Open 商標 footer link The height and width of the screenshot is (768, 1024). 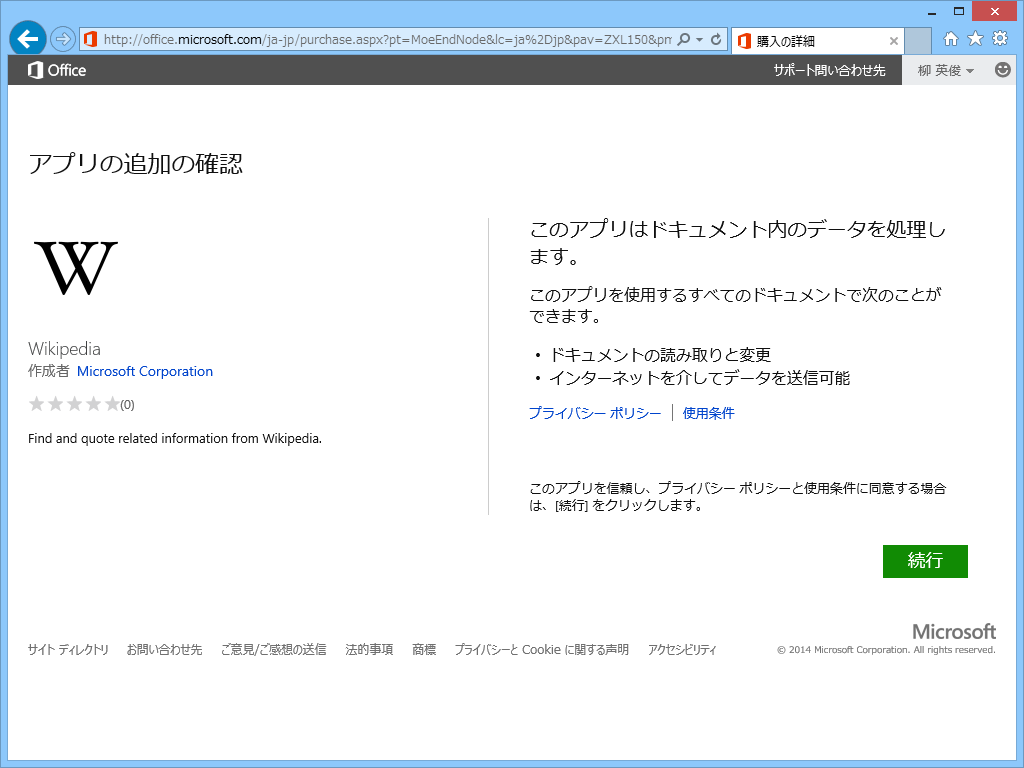click(424, 649)
